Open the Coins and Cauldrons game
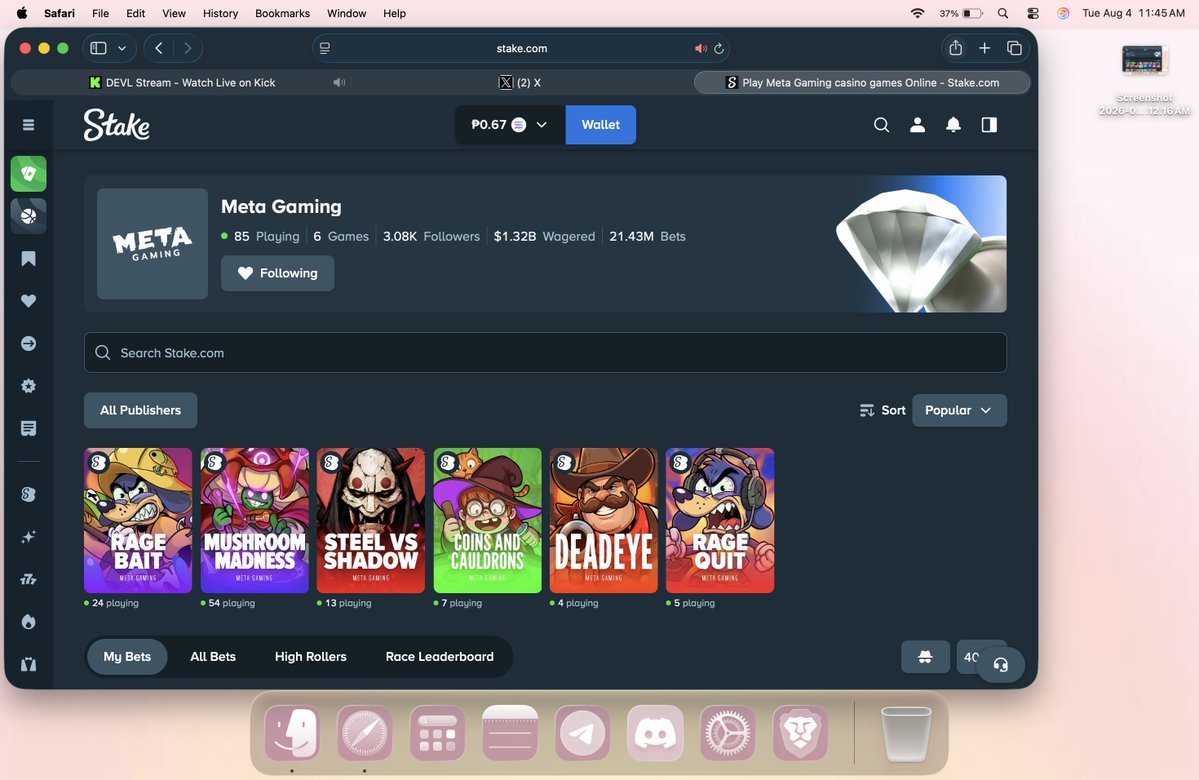The height and width of the screenshot is (780, 1199). pyautogui.click(x=487, y=521)
